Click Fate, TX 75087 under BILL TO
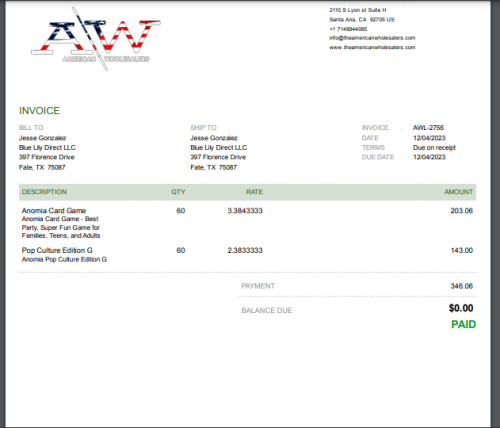The width and height of the screenshot is (500, 428). pyautogui.click(x=42, y=167)
